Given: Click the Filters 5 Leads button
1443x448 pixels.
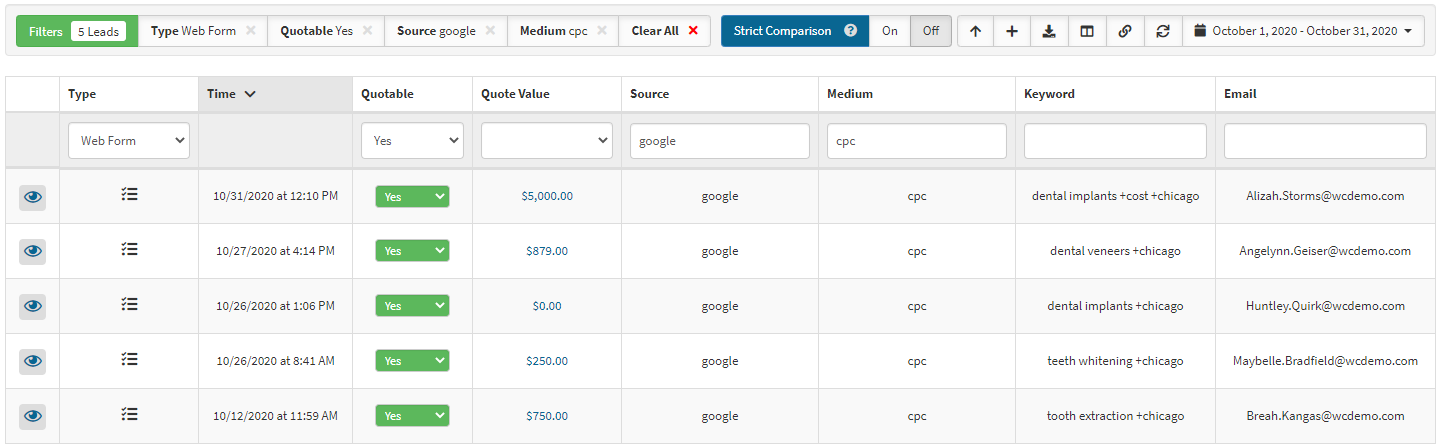Looking at the screenshot, I should pos(76,31).
